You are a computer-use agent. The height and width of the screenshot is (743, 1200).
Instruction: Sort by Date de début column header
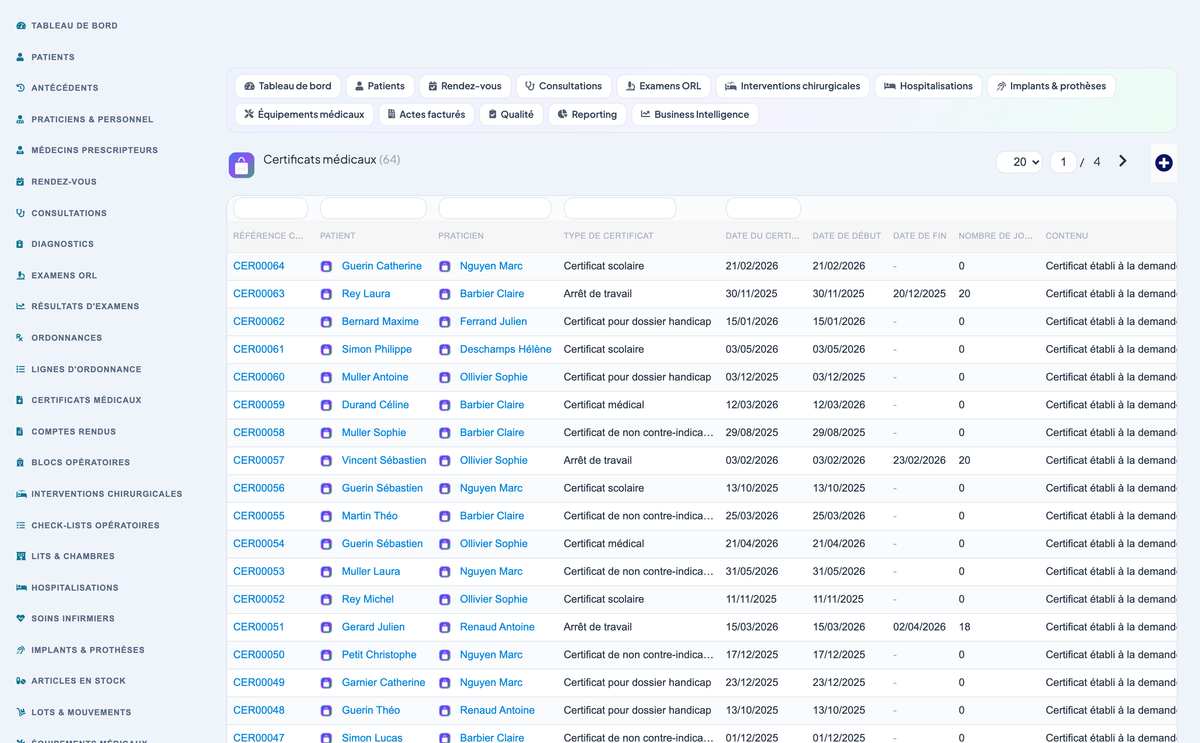coord(847,236)
